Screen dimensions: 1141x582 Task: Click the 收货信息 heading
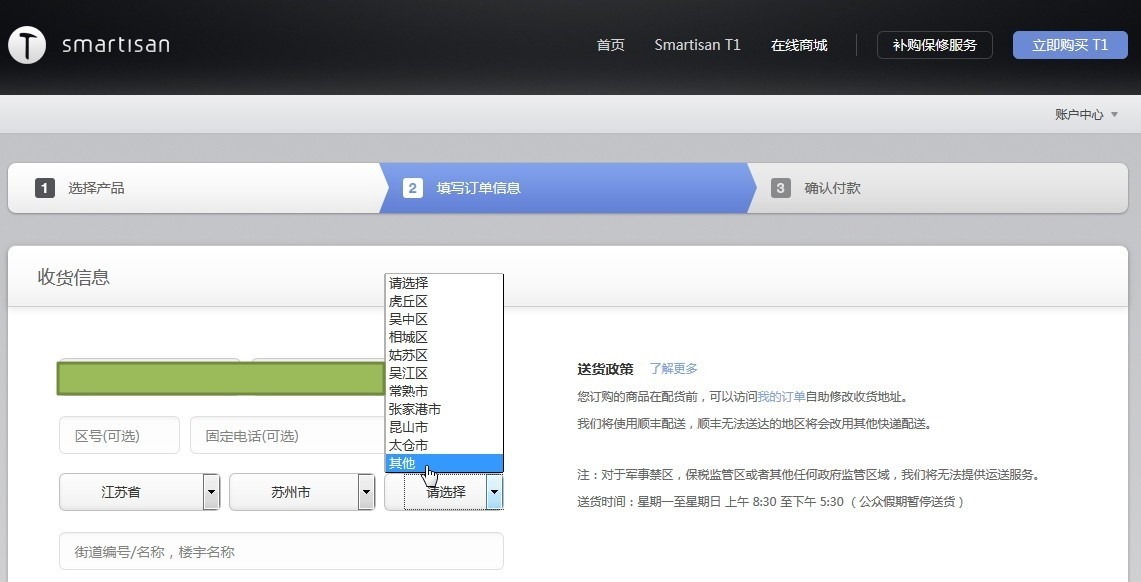73,277
